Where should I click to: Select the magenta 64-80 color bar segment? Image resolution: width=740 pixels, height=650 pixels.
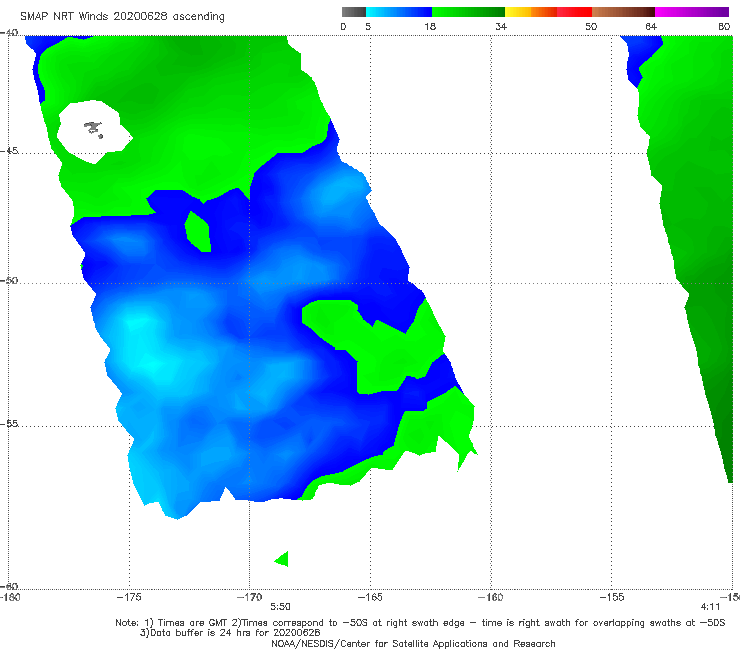point(692,12)
